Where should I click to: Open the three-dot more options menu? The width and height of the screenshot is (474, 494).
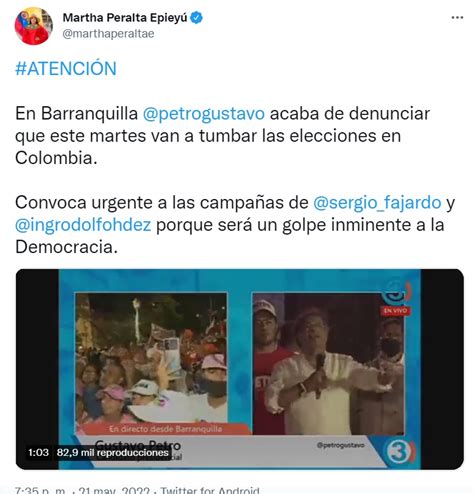click(x=457, y=17)
